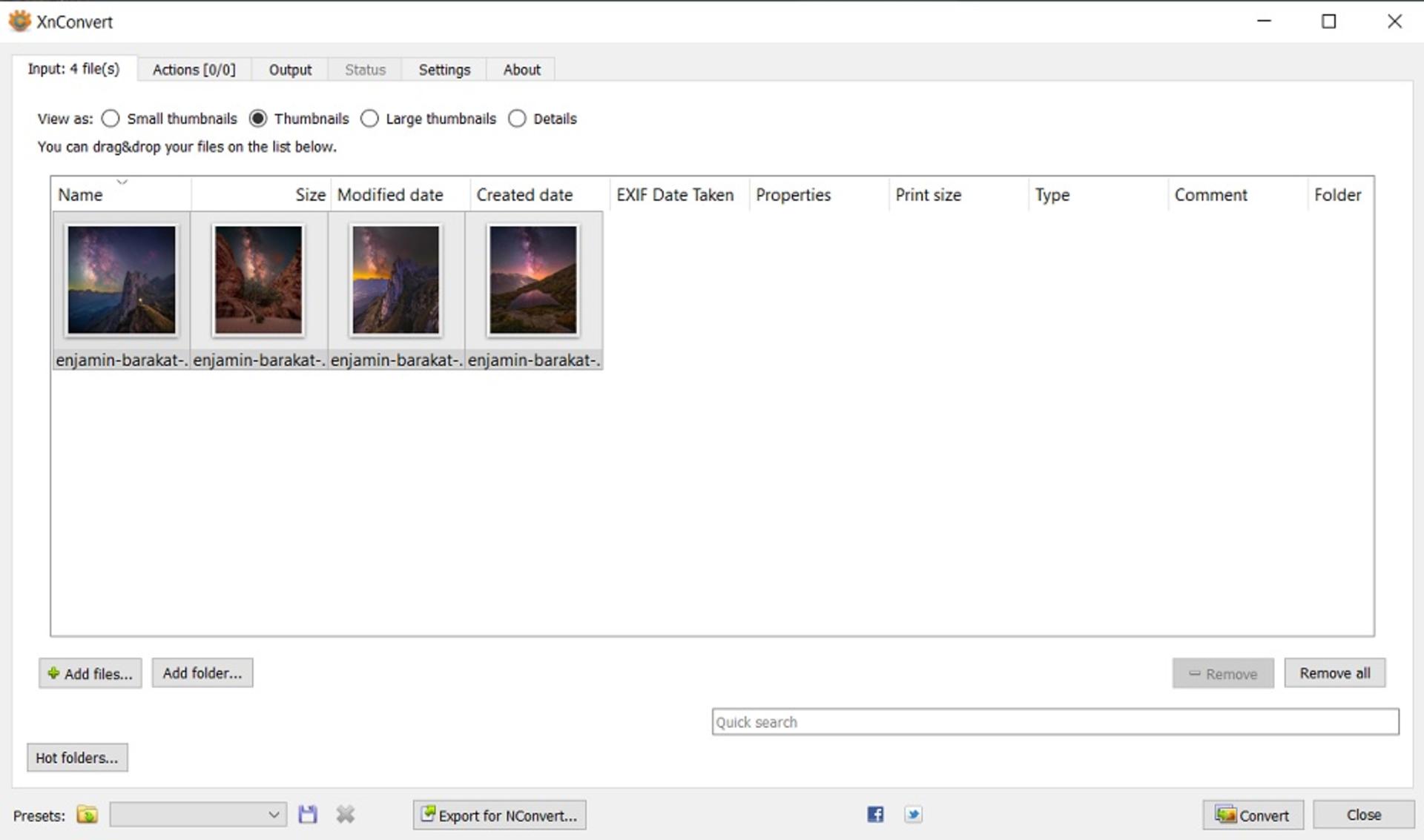Delete preset using the gray X icon
This screenshot has width=1424, height=840.
click(x=346, y=815)
